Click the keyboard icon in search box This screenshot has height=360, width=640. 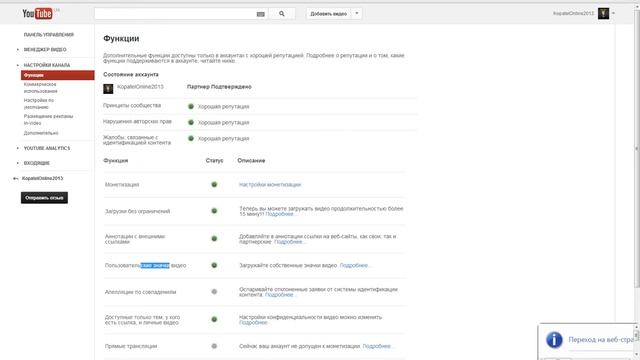(x=260, y=14)
